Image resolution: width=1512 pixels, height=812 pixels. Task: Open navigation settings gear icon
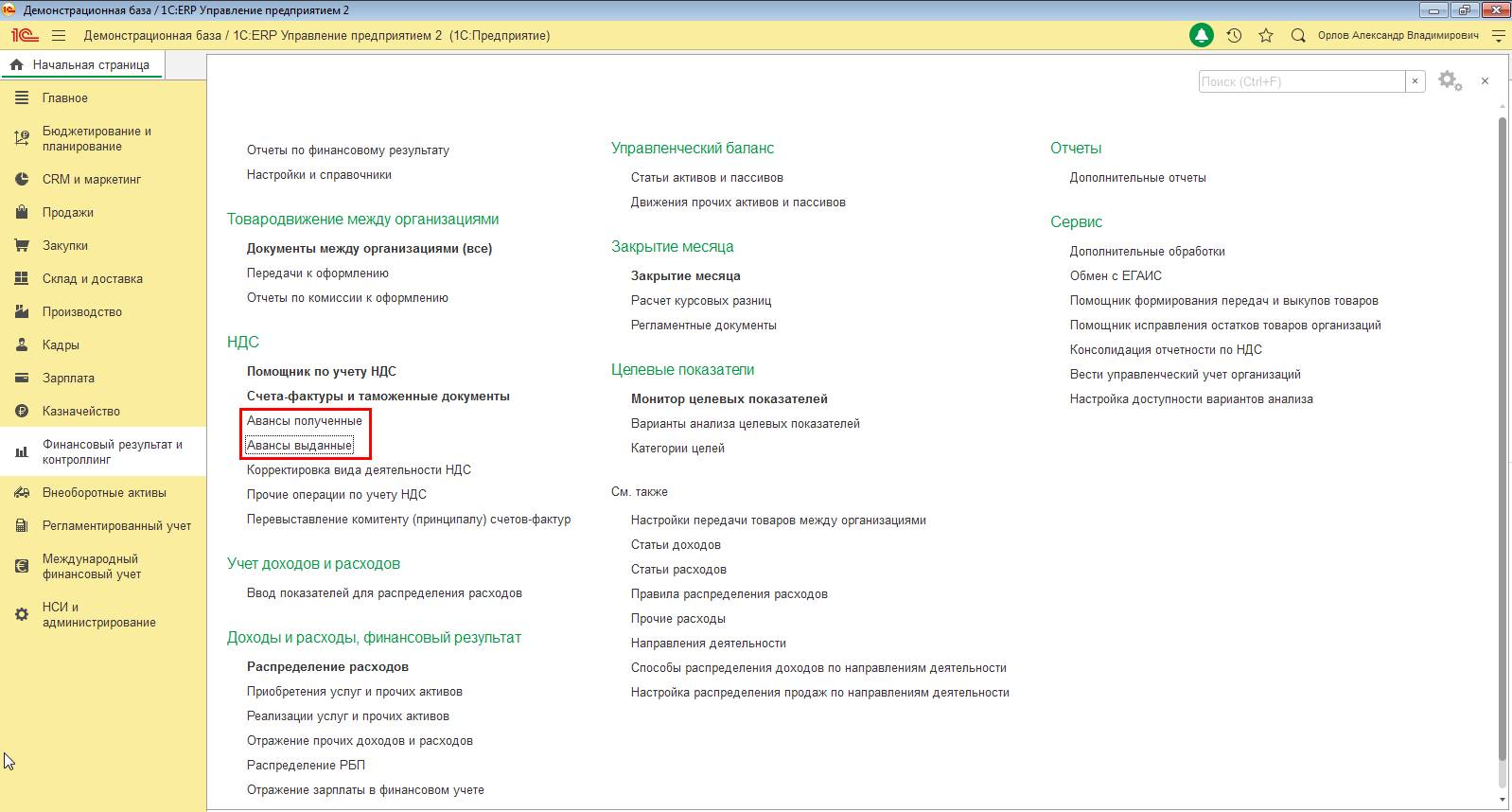click(1450, 80)
